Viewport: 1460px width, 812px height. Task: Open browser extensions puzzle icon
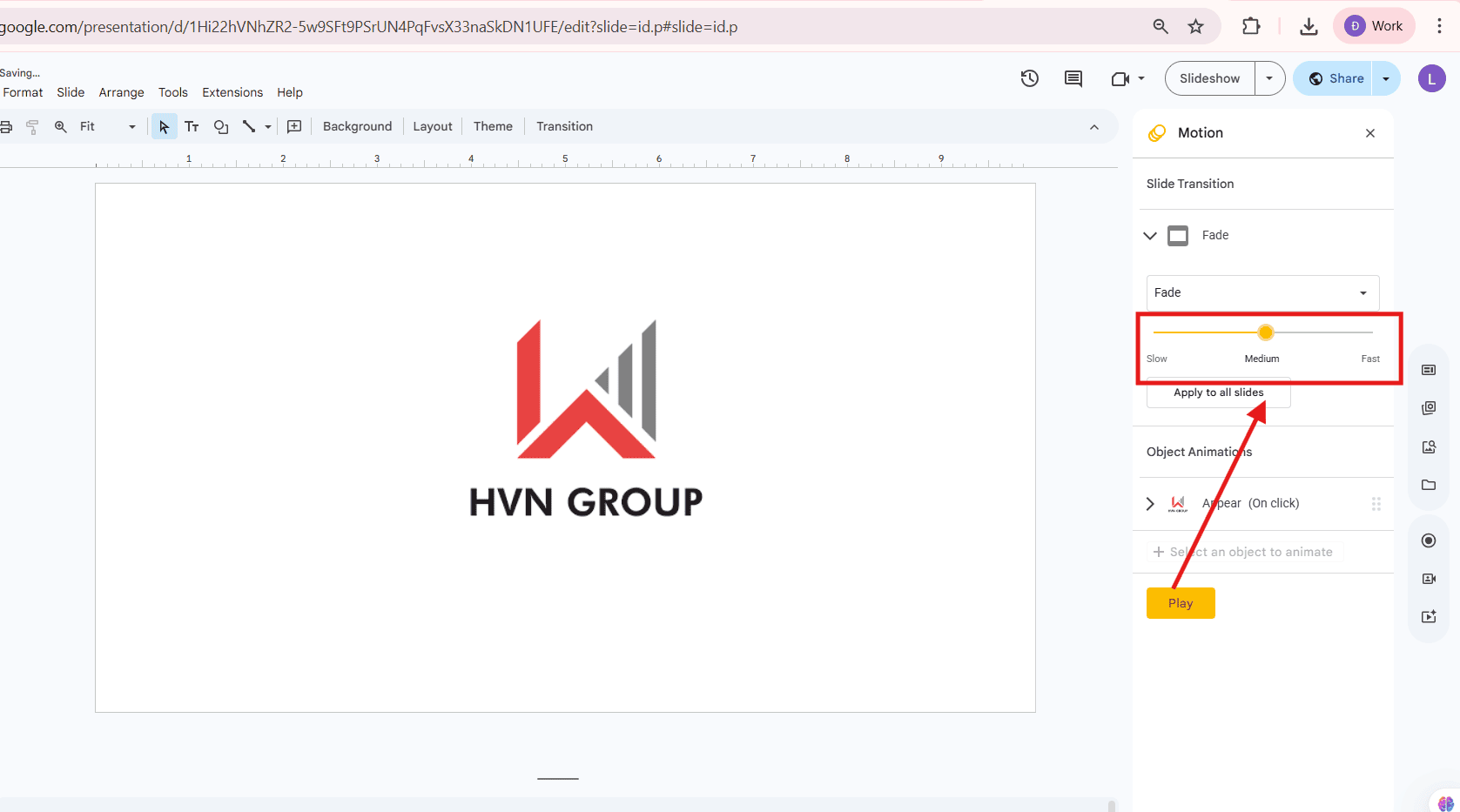coord(1251,26)
